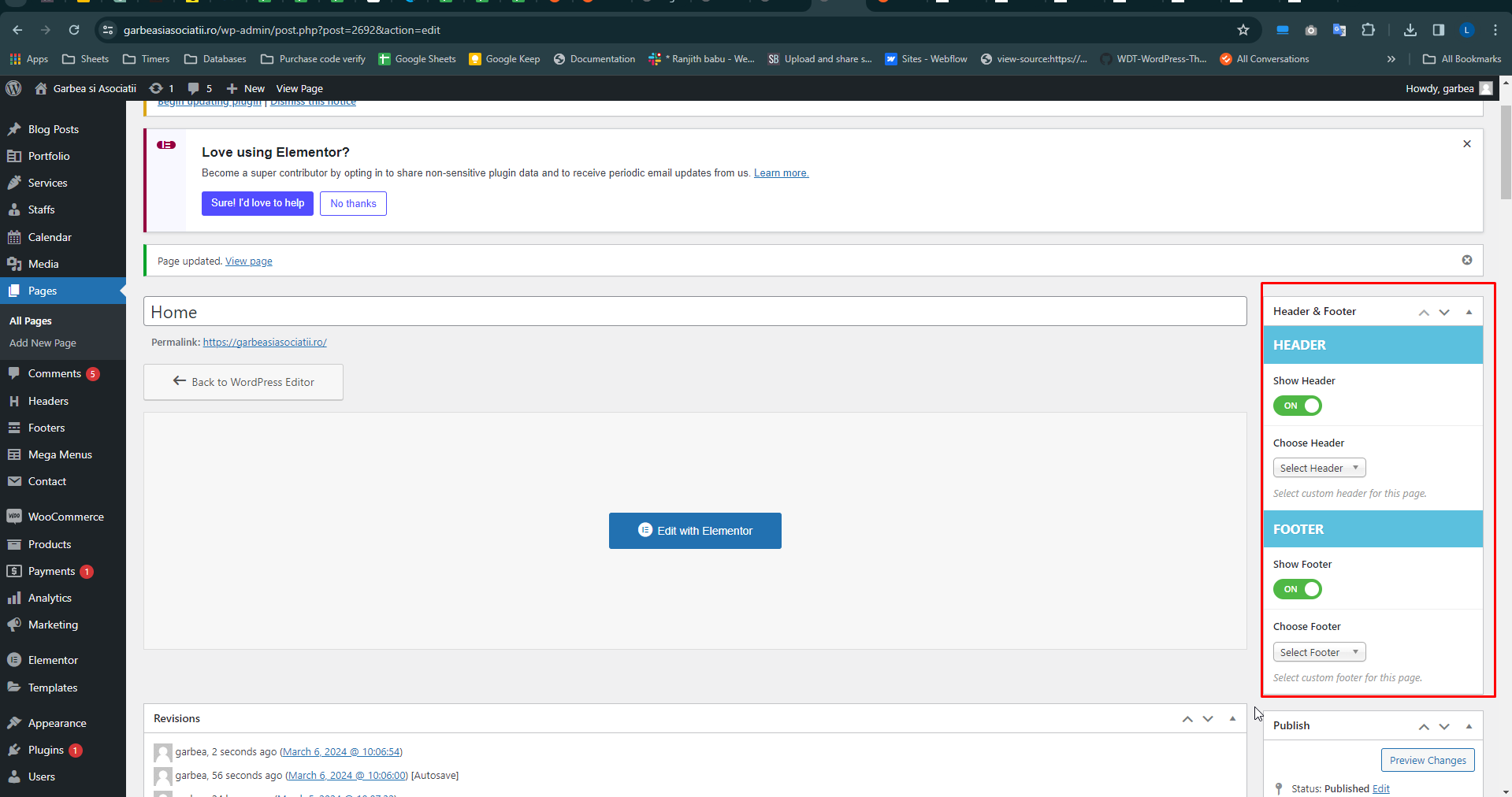
Task: Open the Chrome three-dot menu
Action: 1495,30
